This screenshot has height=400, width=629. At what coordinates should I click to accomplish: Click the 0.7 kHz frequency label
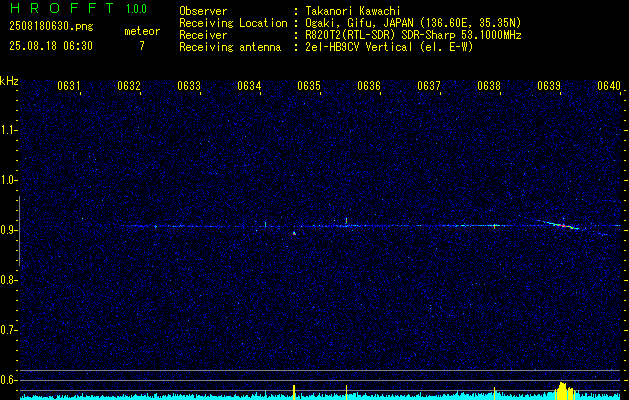tap(8, 330)
